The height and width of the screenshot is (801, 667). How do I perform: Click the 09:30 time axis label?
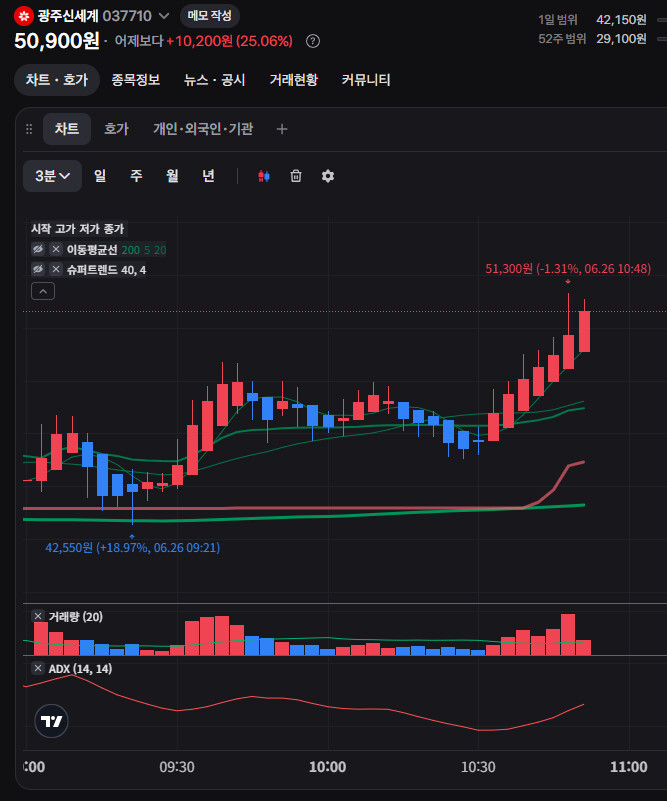click(177, 767)
